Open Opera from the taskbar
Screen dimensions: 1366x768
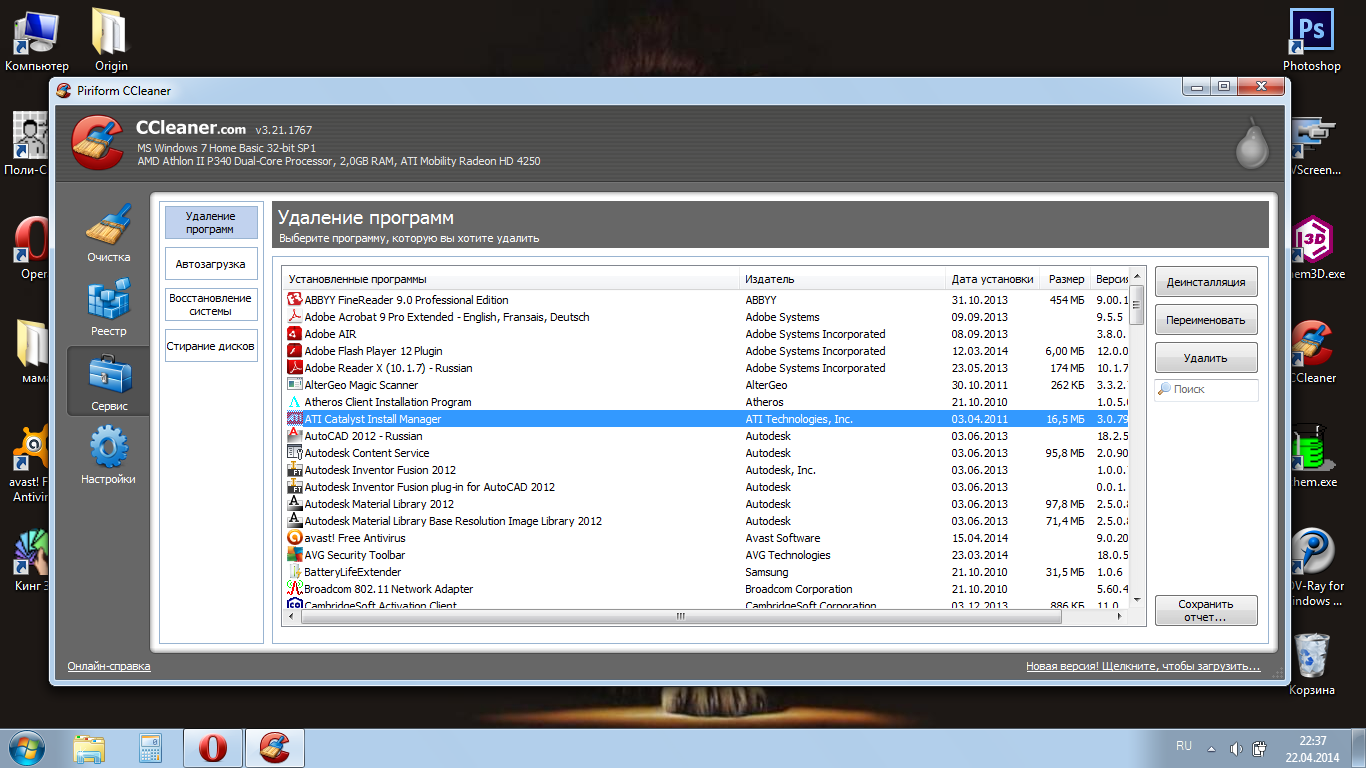point(213,748)
